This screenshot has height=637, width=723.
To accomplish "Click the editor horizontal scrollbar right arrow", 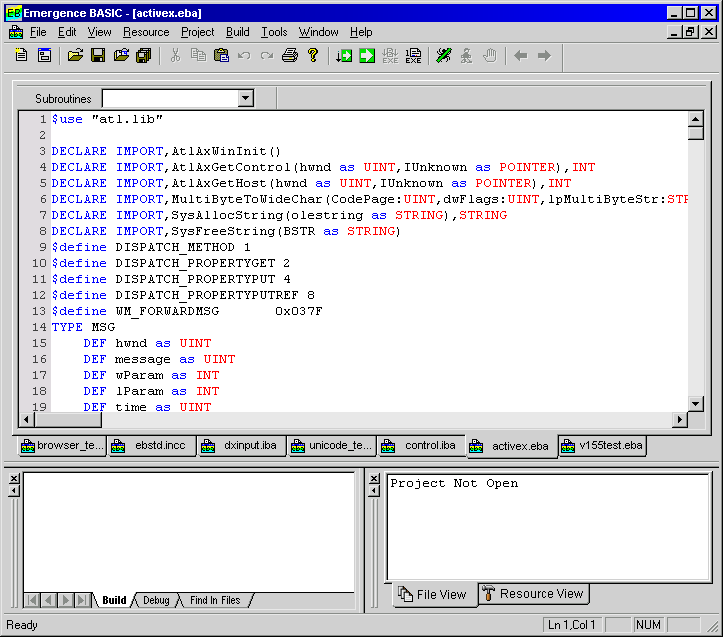I will 680,420.
